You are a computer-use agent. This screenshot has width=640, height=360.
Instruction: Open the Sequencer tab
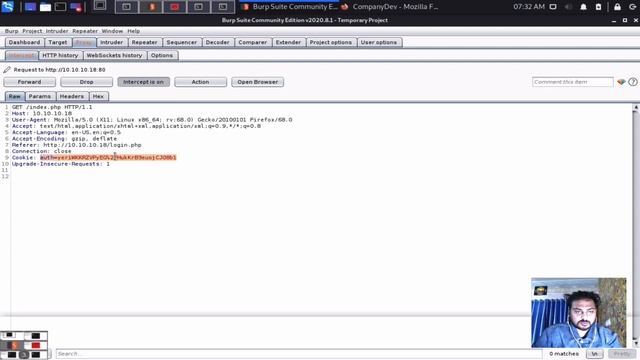[182, 42]
